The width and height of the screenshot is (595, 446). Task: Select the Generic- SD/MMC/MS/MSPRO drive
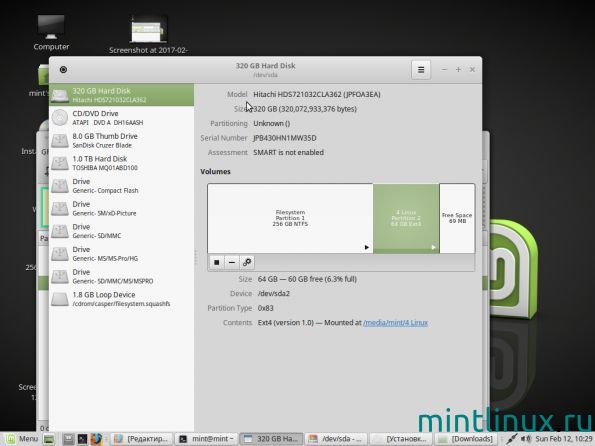click(121, 276)
